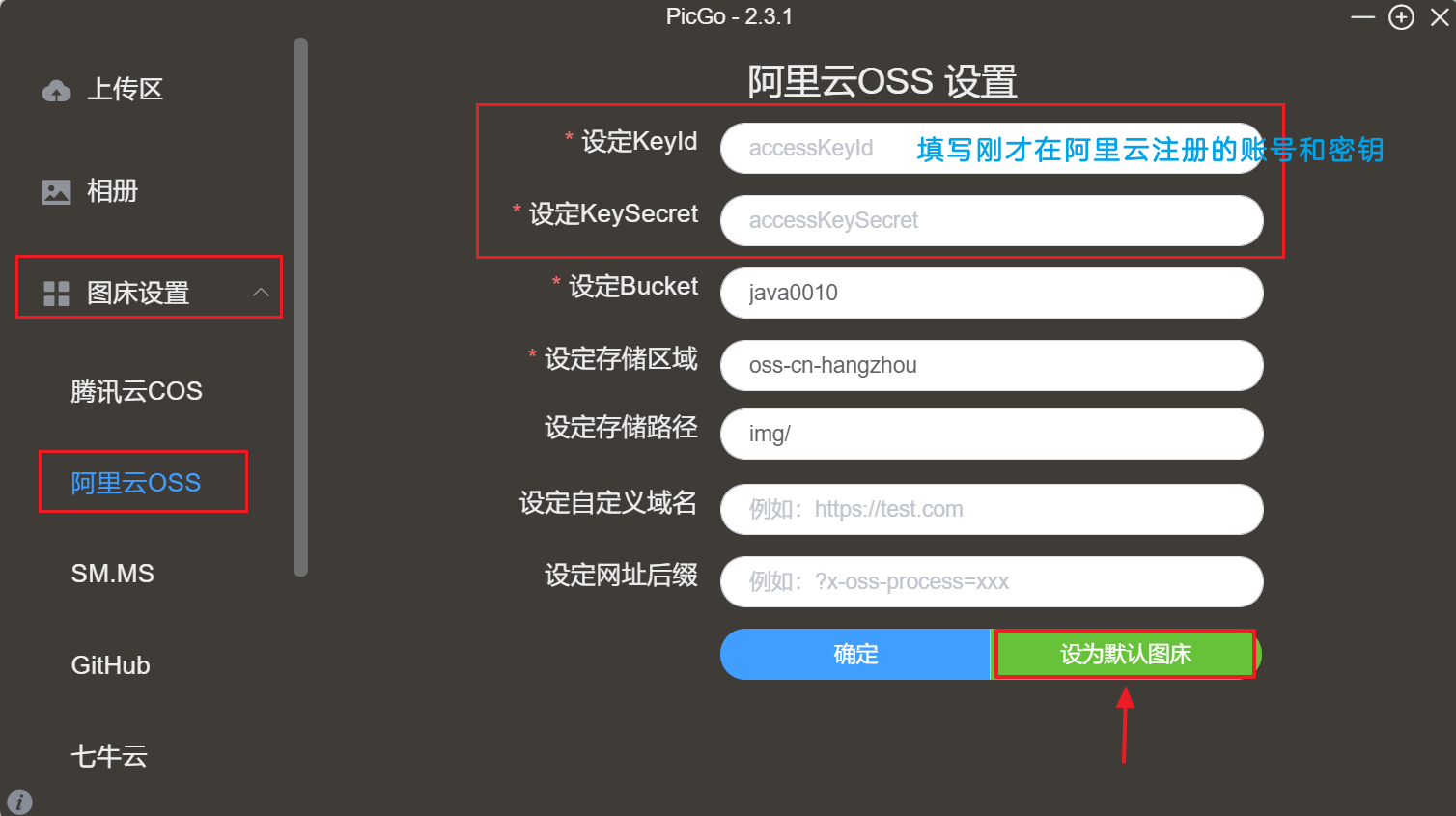
Task: Click the storage region field oss-cn-hangzhou
Action: (x=992, y=365)
